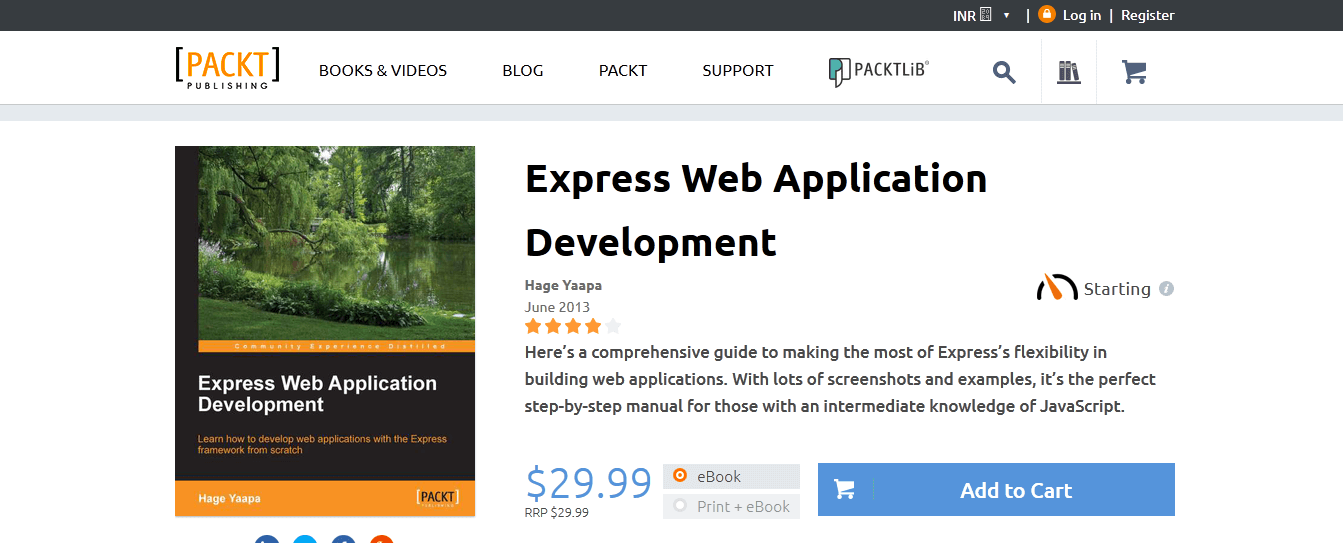This screenshot has height=543, width=1343.
Task: Click the book cover thumbnail
Action: (325, 331)
